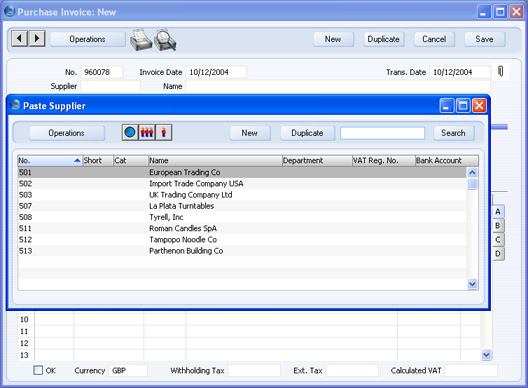Click Cancel button on invoice
Image resolution: width=528 pixels, height=388 pixels.
(x=434, y=39)
